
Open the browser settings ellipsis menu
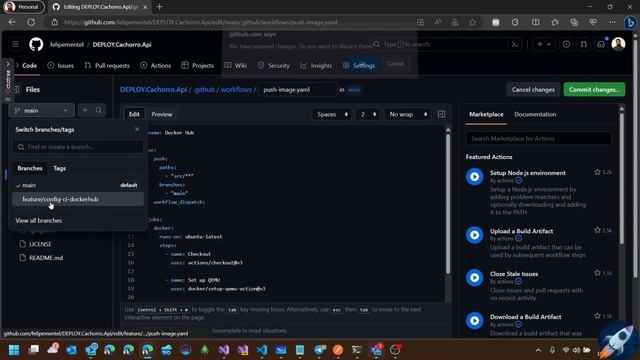pyautogui.click(x=612, y=22)
